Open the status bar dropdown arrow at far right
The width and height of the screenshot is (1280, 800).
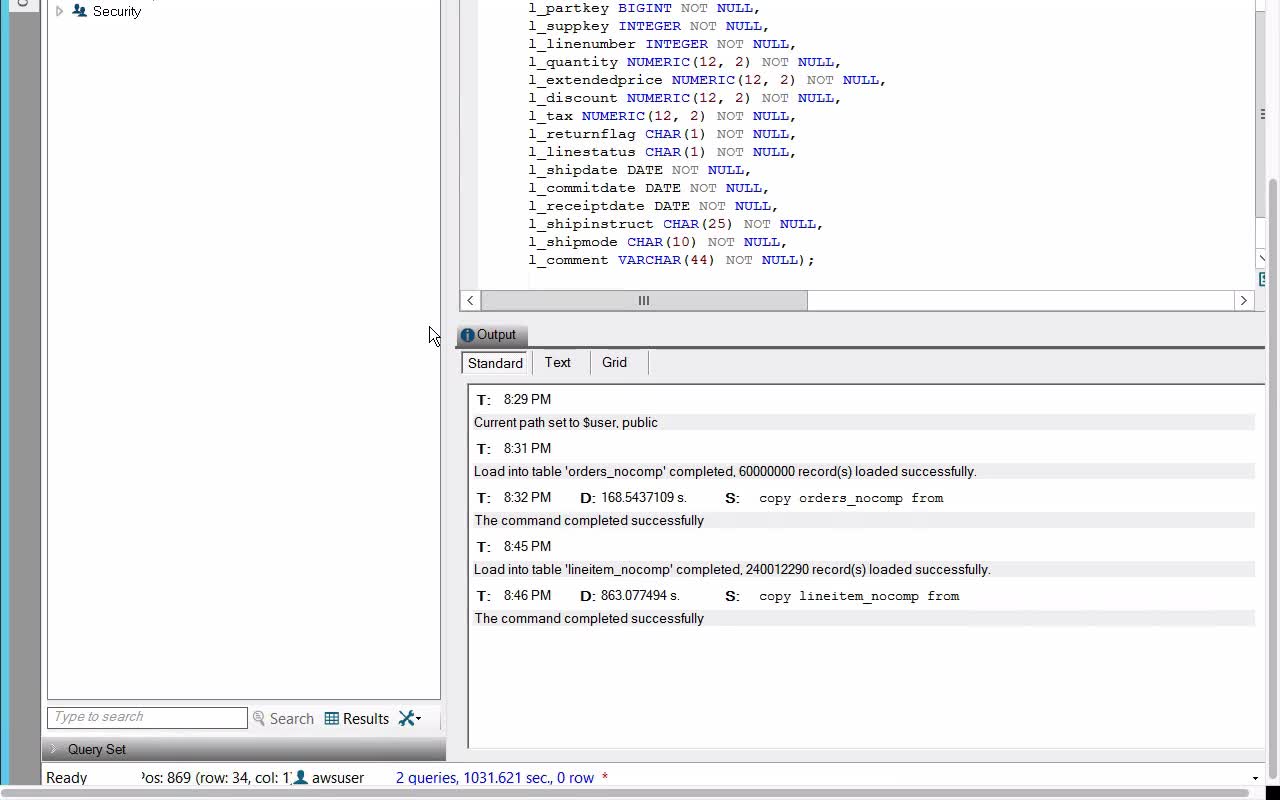tap(1255, 778)
